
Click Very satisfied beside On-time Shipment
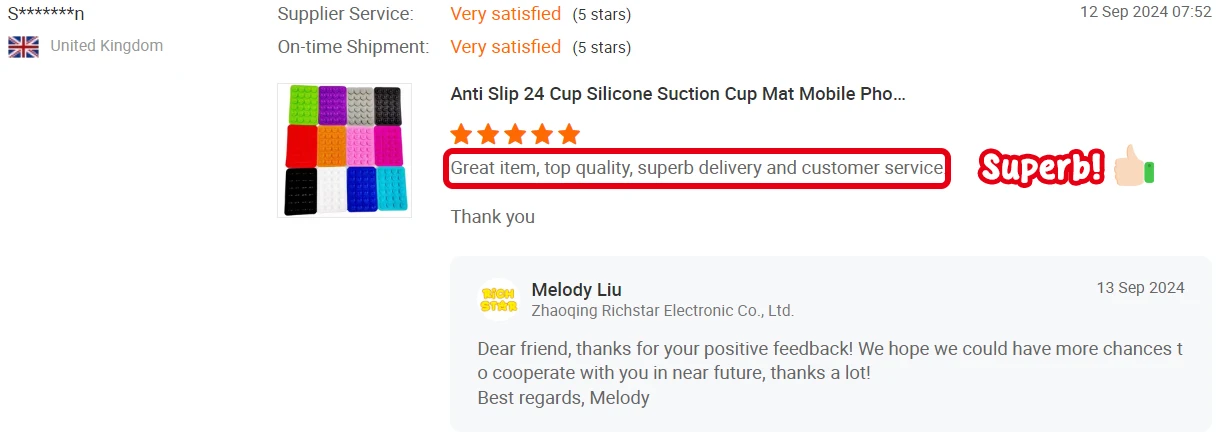(505, 47)
